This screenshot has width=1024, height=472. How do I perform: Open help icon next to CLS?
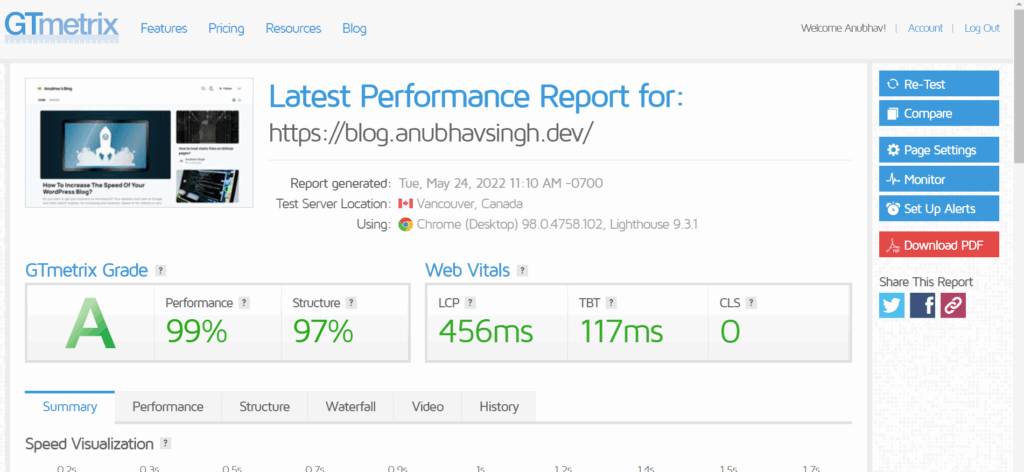tap(751, 303)
